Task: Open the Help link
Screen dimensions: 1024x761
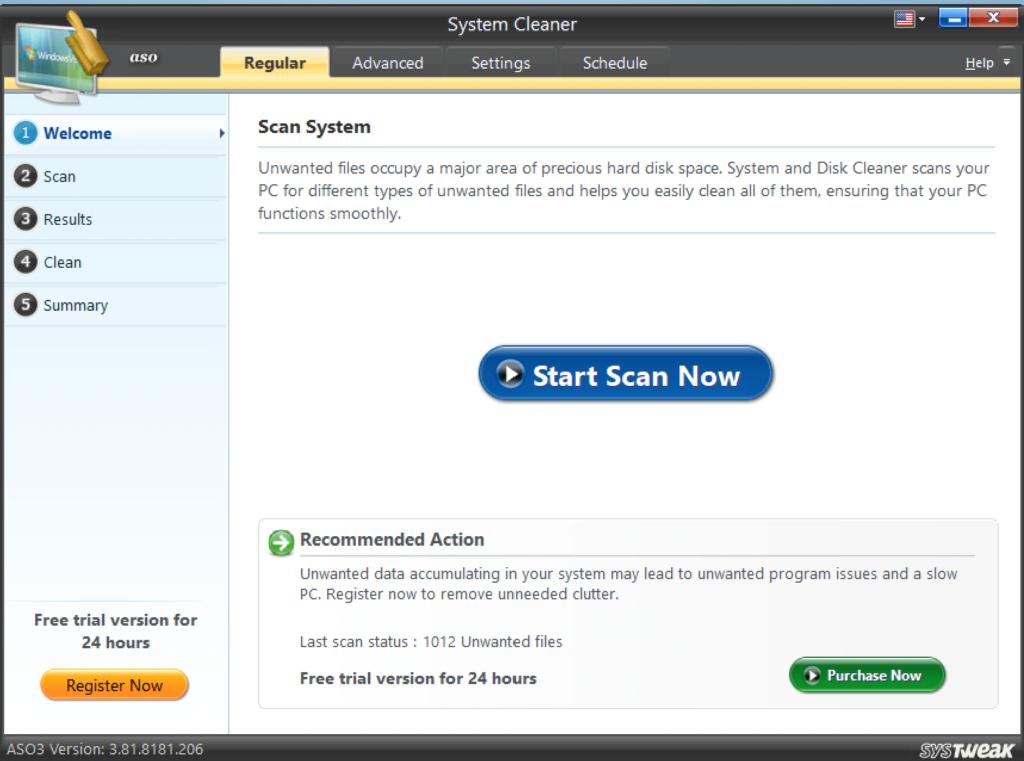Action: pyautogui.click(x=979, y=63)
